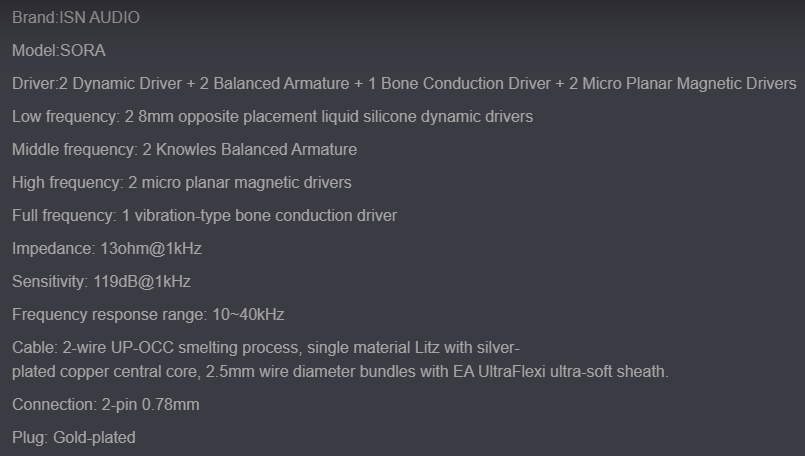Click the High frequency micro planar line
Viewport: 805px width, 456px height.
pos(182,183)
